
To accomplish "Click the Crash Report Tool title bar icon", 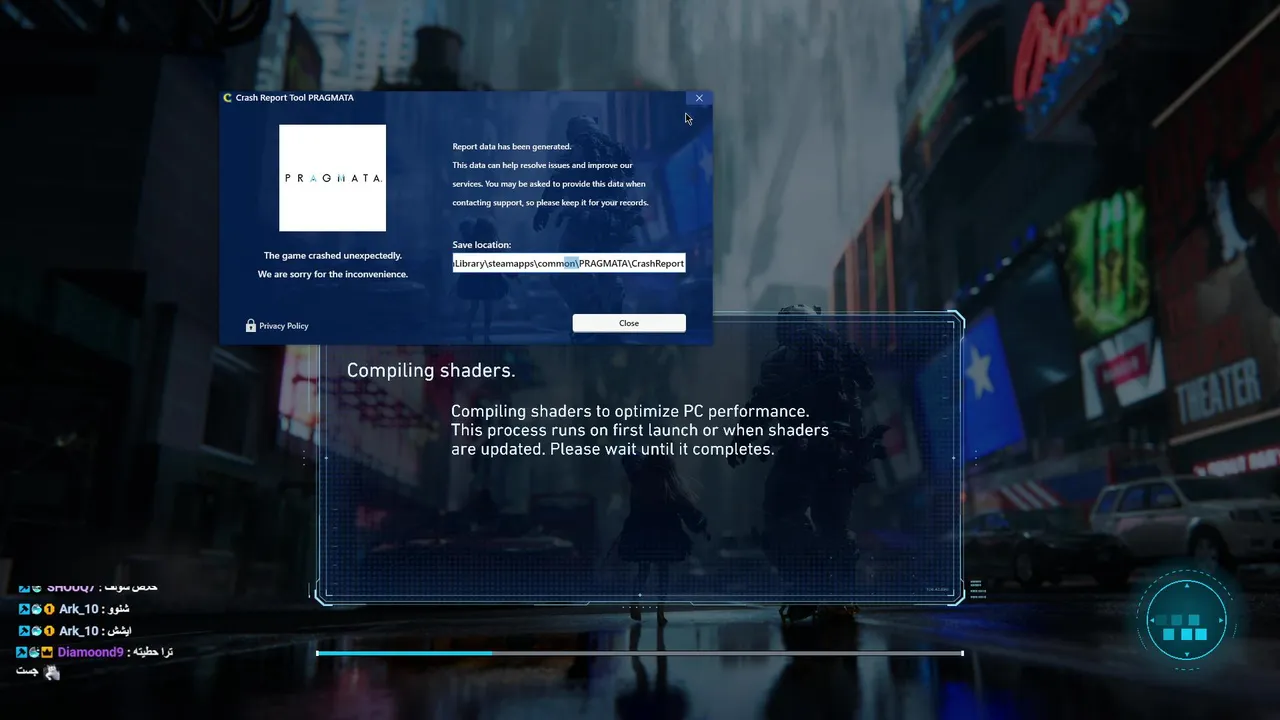I will (x=228, y=98).
